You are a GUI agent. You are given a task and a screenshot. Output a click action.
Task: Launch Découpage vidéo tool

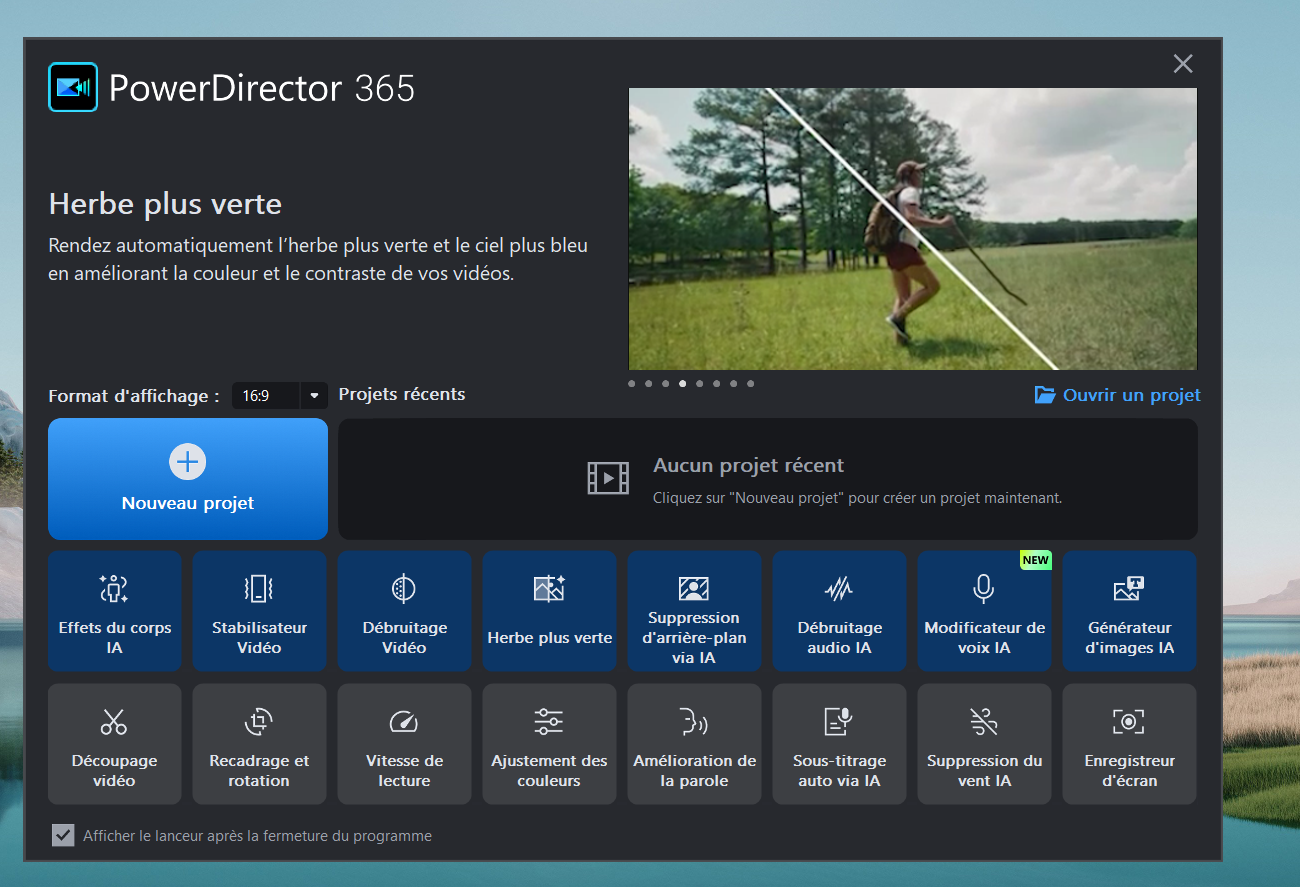coord(115,744)
